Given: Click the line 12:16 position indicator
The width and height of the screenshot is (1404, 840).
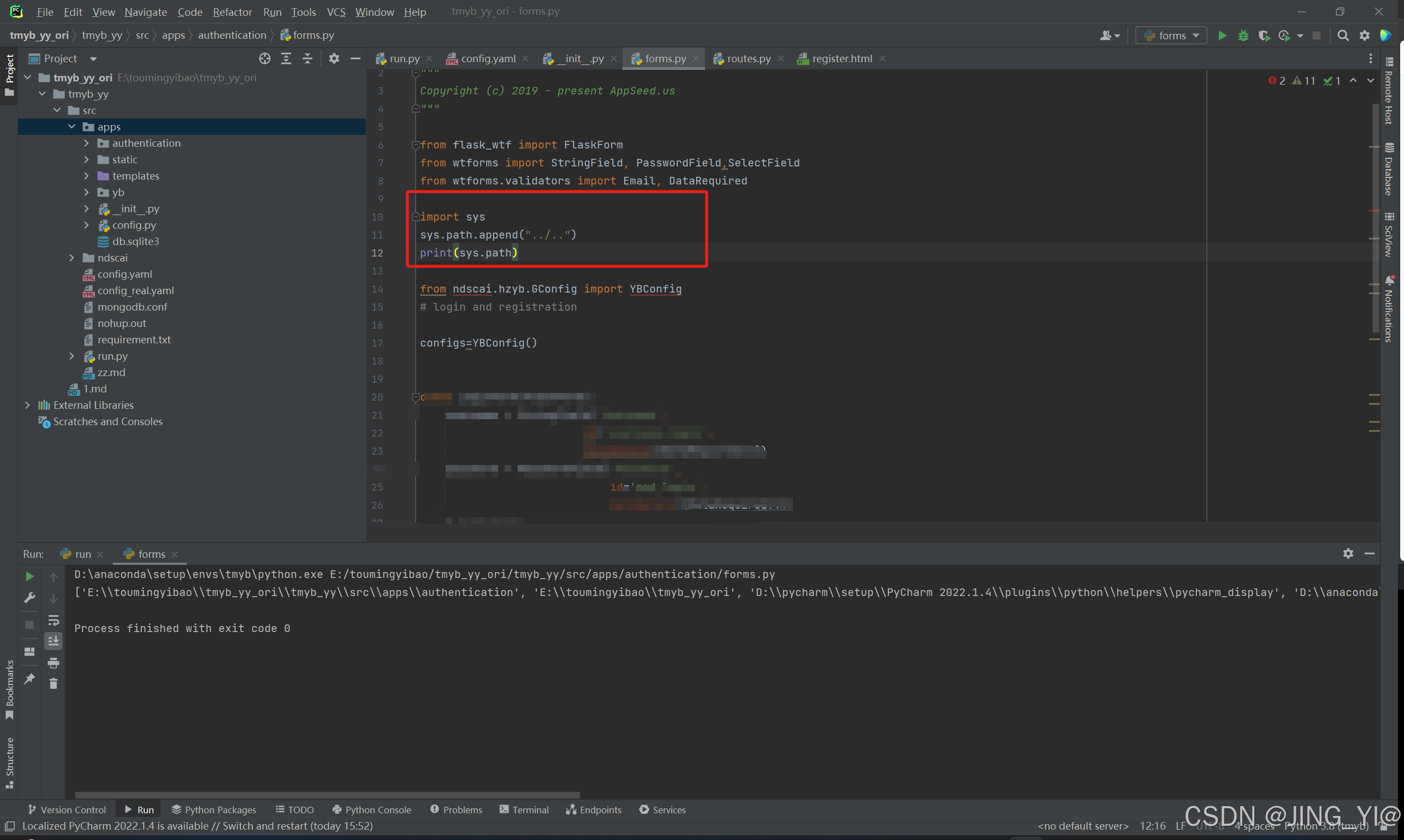Looking at the screenshot, I should pyautogui.click(x=1152, y=826).
